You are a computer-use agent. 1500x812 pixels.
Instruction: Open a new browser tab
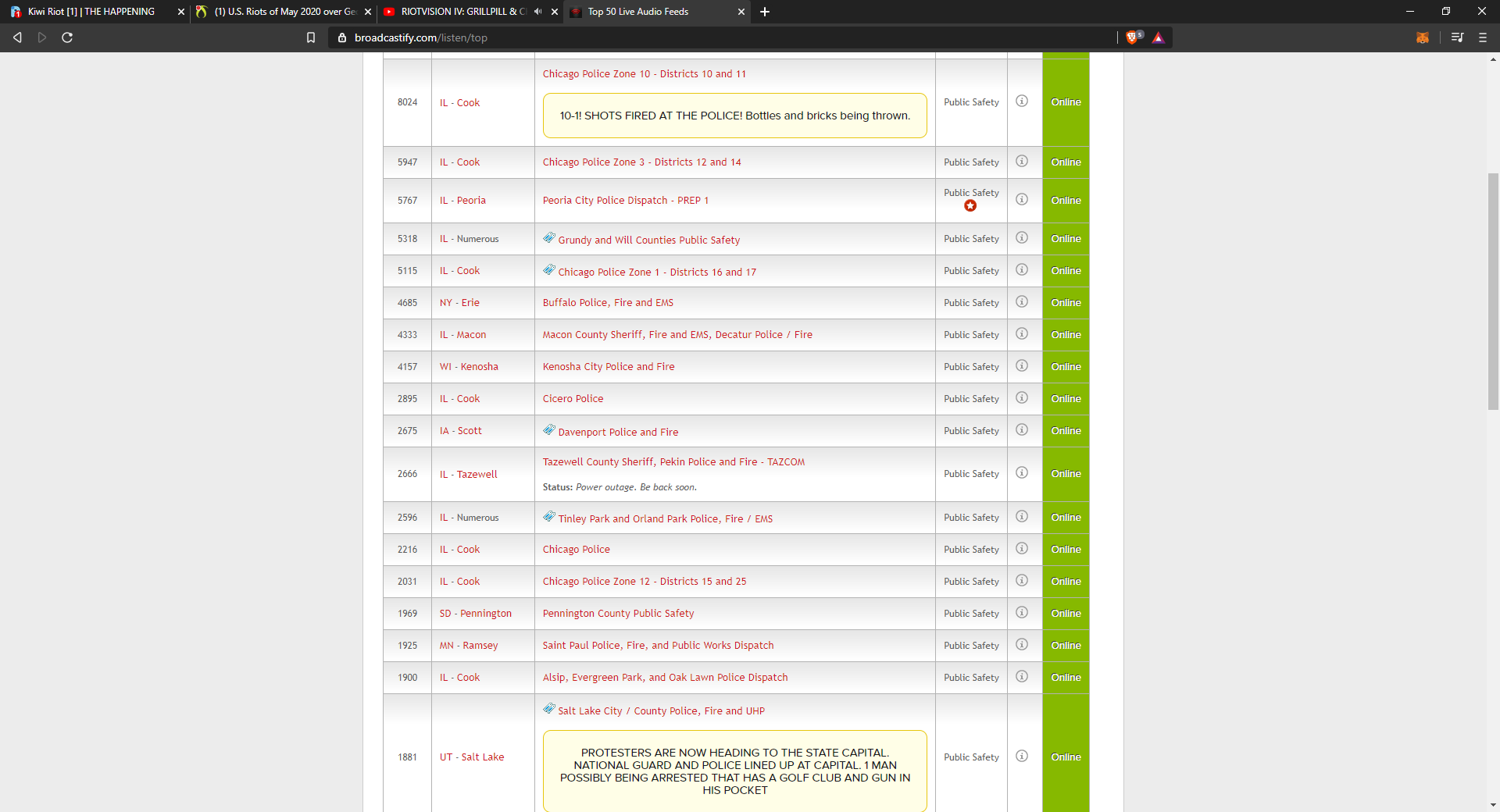(765, 12)
